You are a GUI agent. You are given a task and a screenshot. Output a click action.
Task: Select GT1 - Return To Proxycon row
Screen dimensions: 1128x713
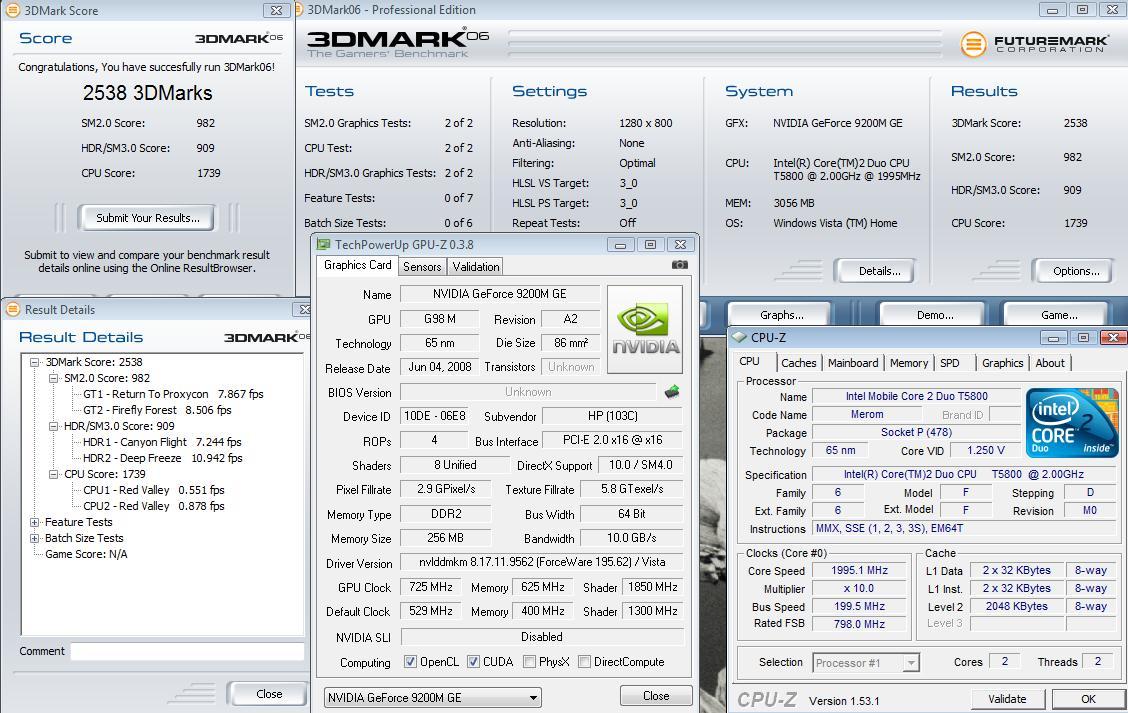coord(173,394)
